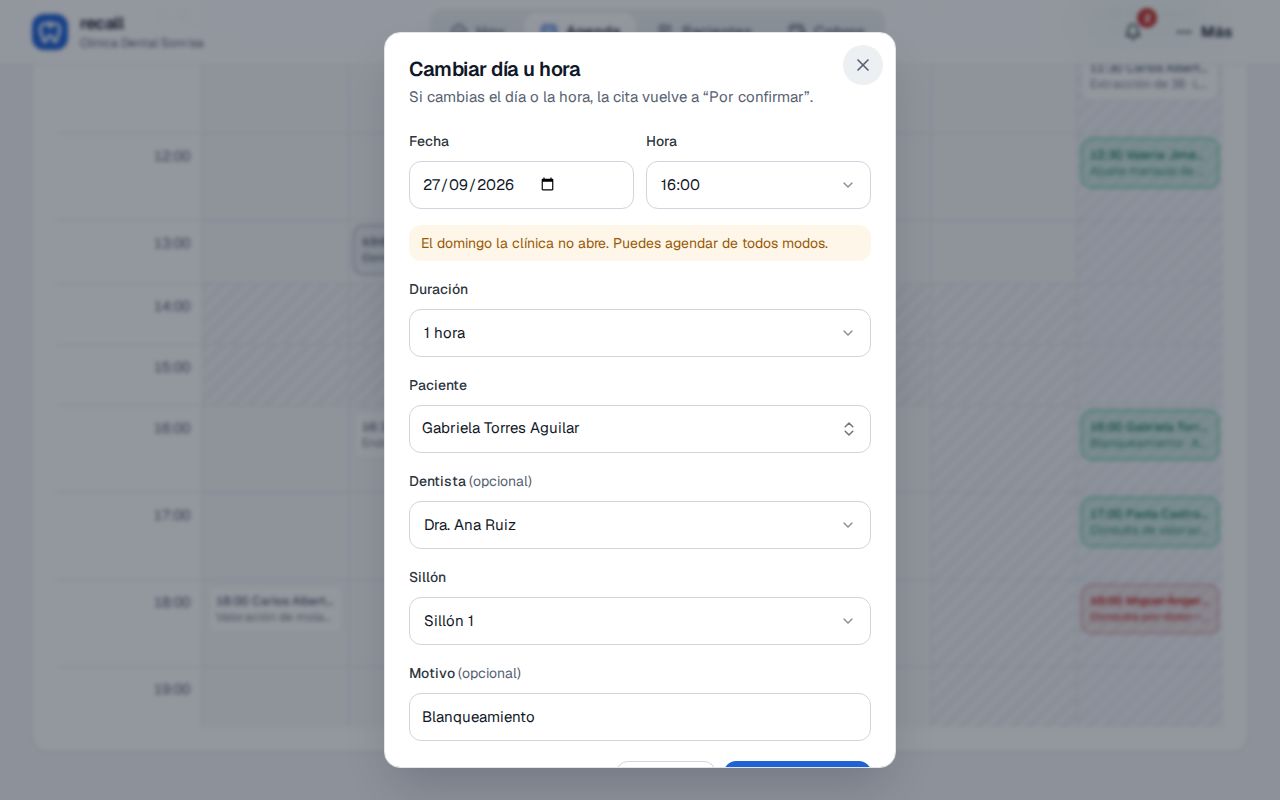Open the Más menu in header
Screen dimensions: 1280x800
point(1204,32)
